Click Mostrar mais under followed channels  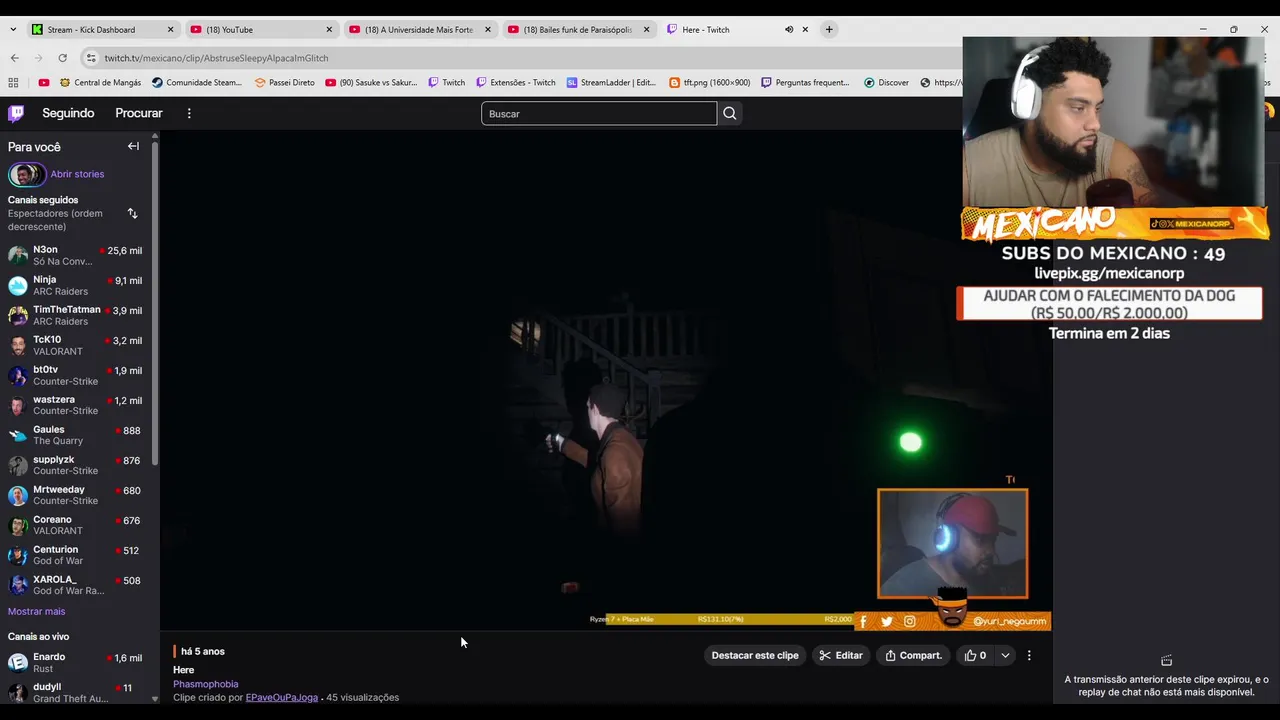tap(36, 611)
